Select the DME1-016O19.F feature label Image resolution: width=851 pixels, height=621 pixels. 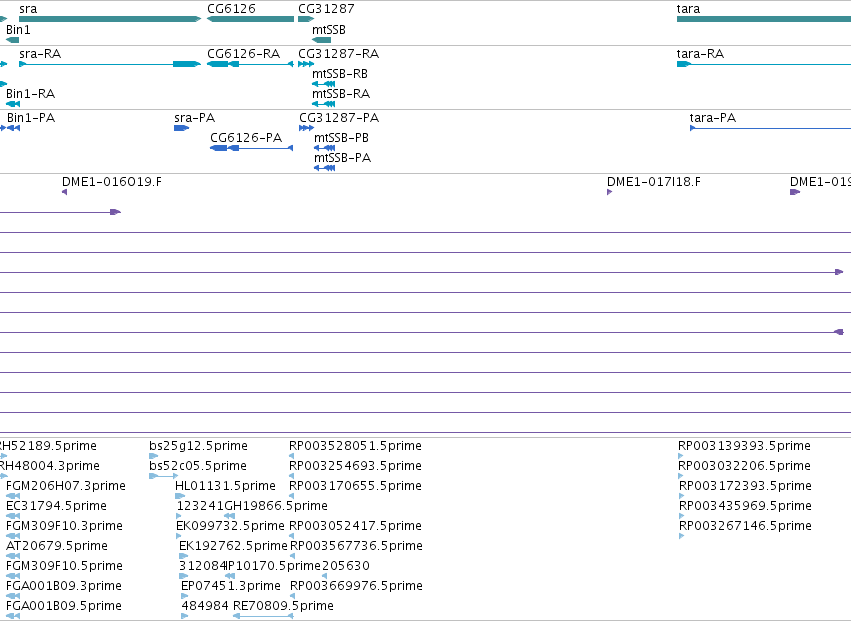(x=112, y=182)
